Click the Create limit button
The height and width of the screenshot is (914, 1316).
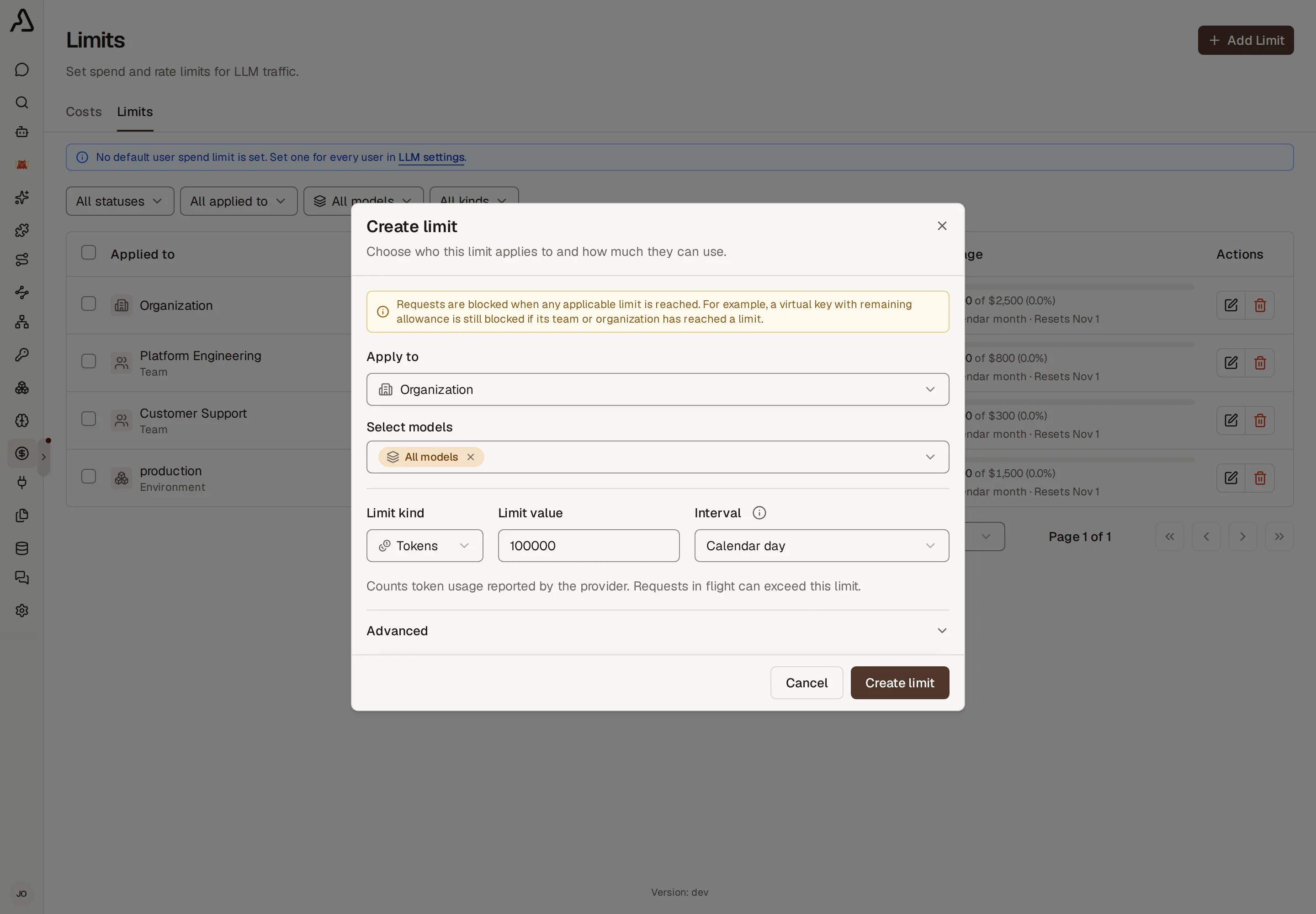click(899, 683)
